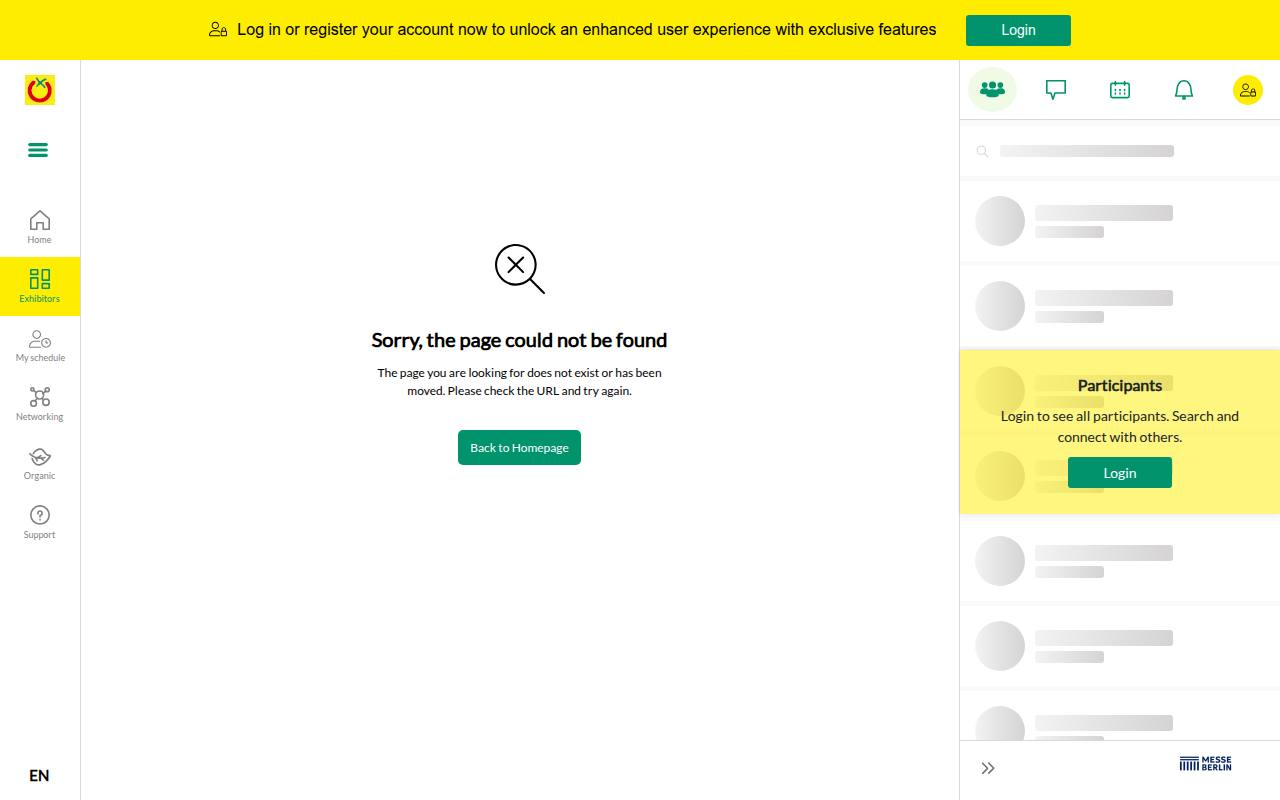Open the hamburger menu in sidebar

click(x=38, y=150)
